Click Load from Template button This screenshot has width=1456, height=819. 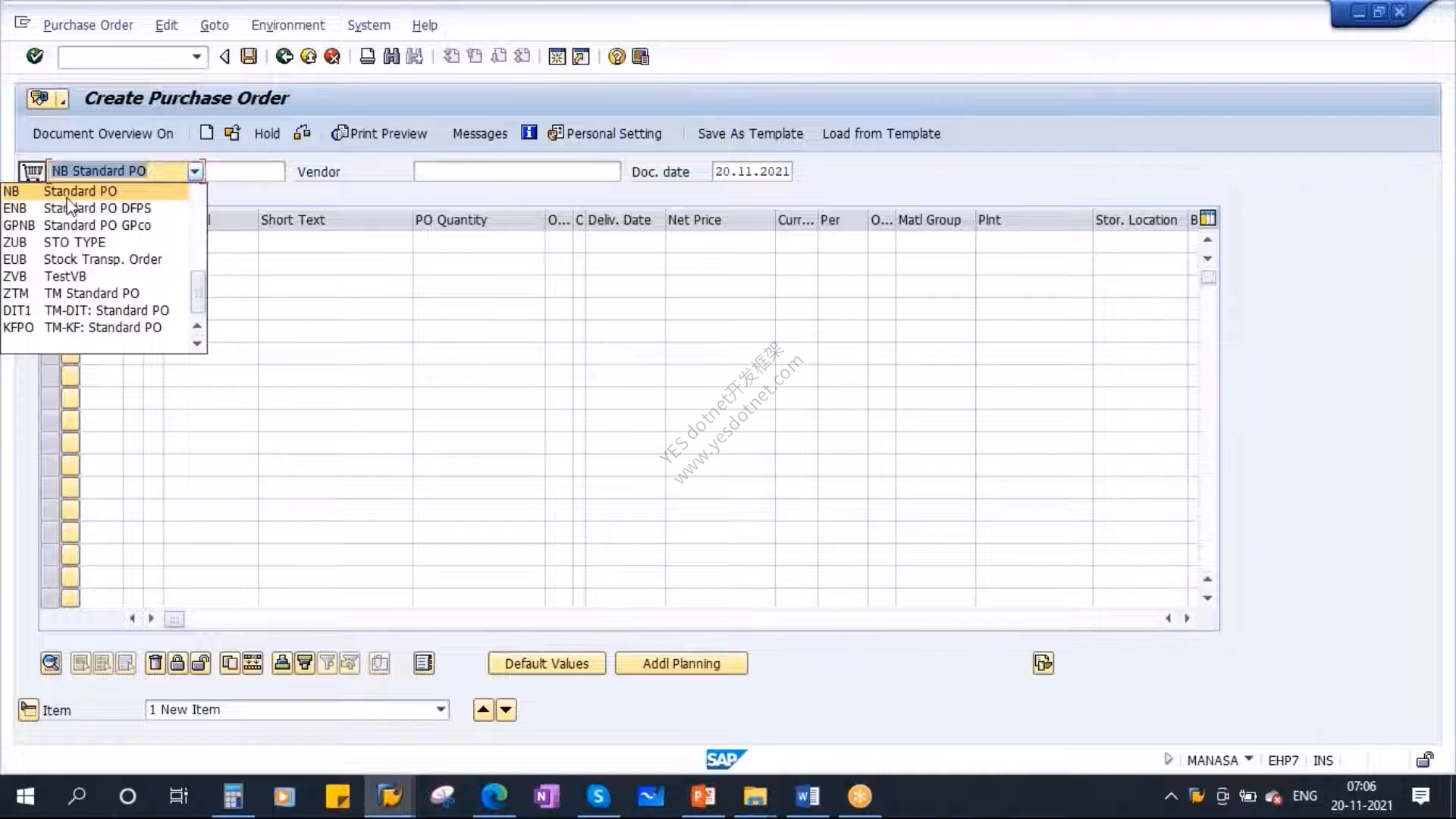[881, 133]
